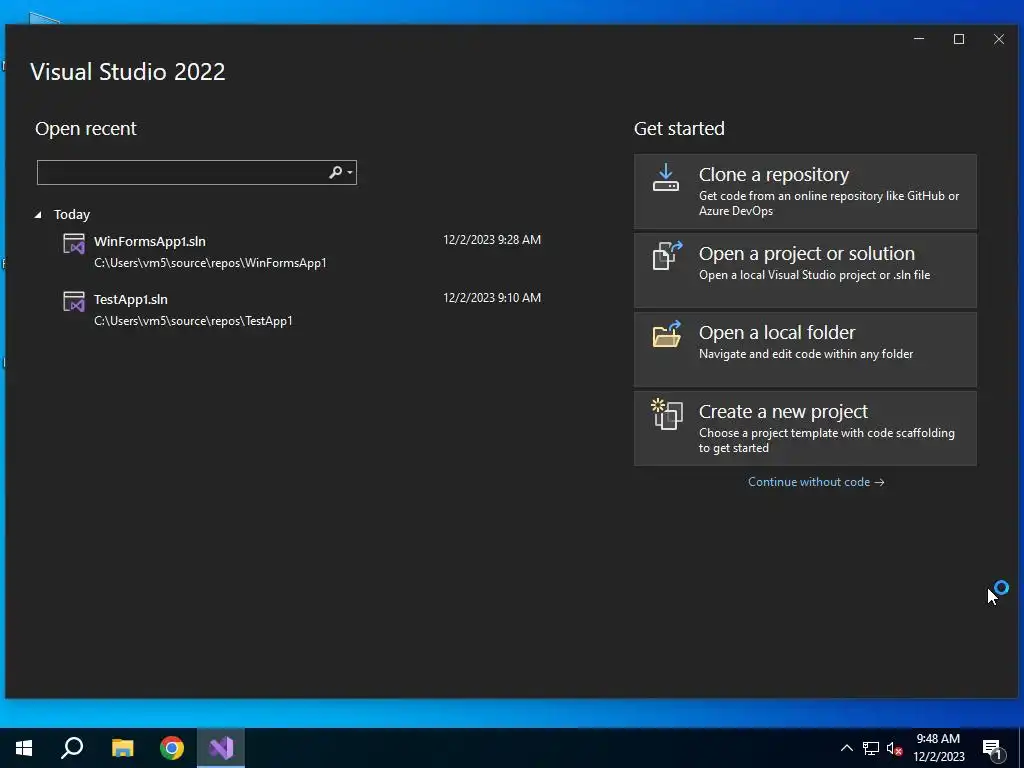Collapse the Today group of recent projects
1024x768 pixels.
[38, 214]
